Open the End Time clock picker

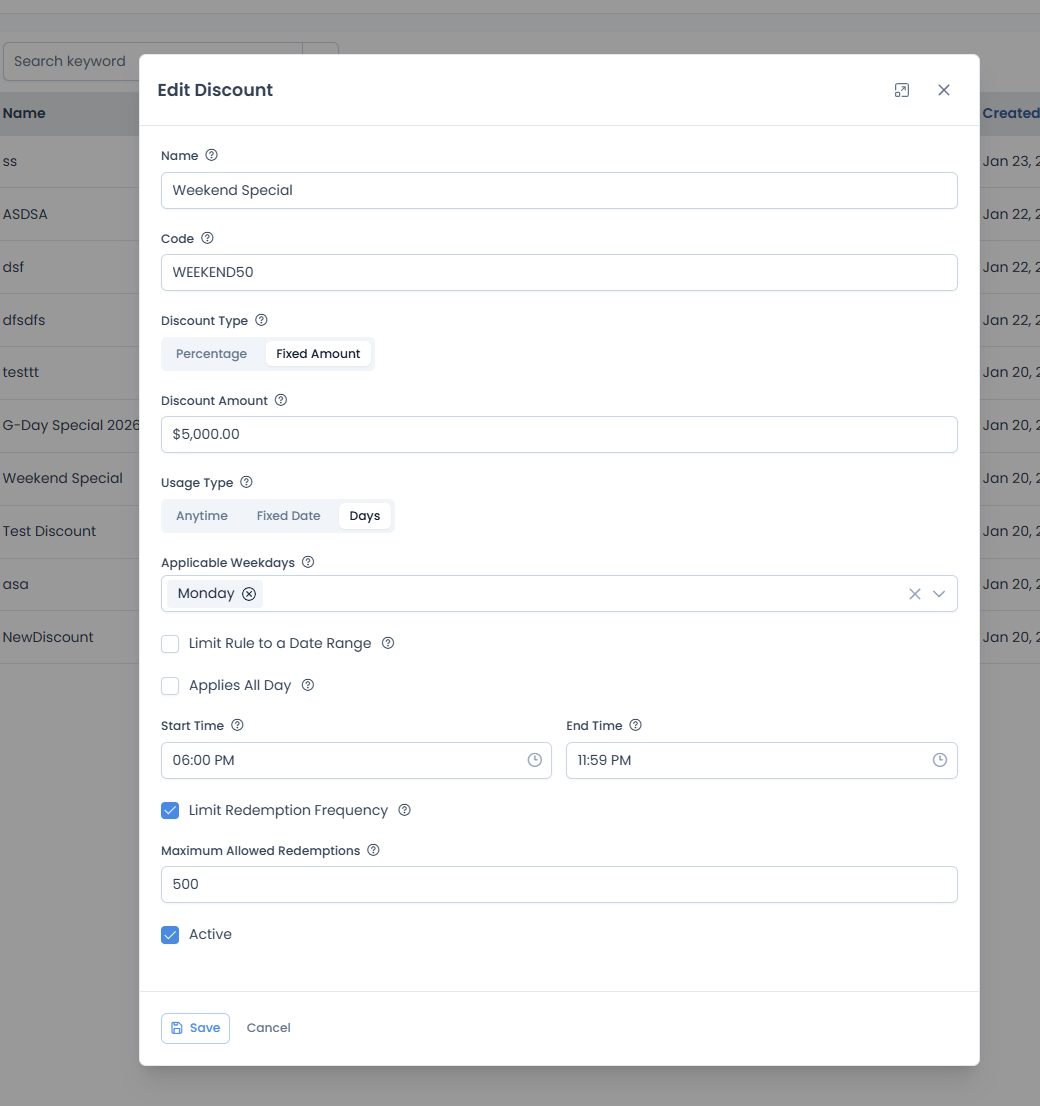tap(940, 760)
